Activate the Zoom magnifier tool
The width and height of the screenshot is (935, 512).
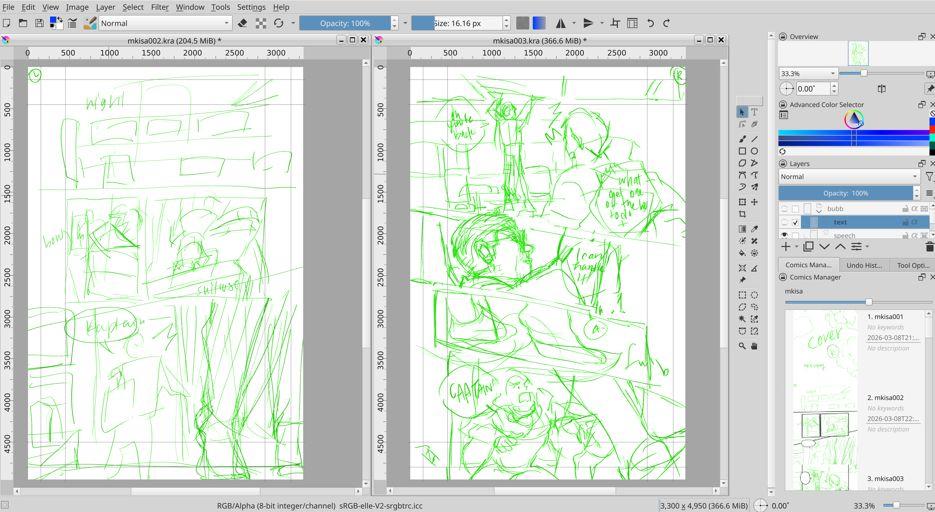(x=742, y=346)
